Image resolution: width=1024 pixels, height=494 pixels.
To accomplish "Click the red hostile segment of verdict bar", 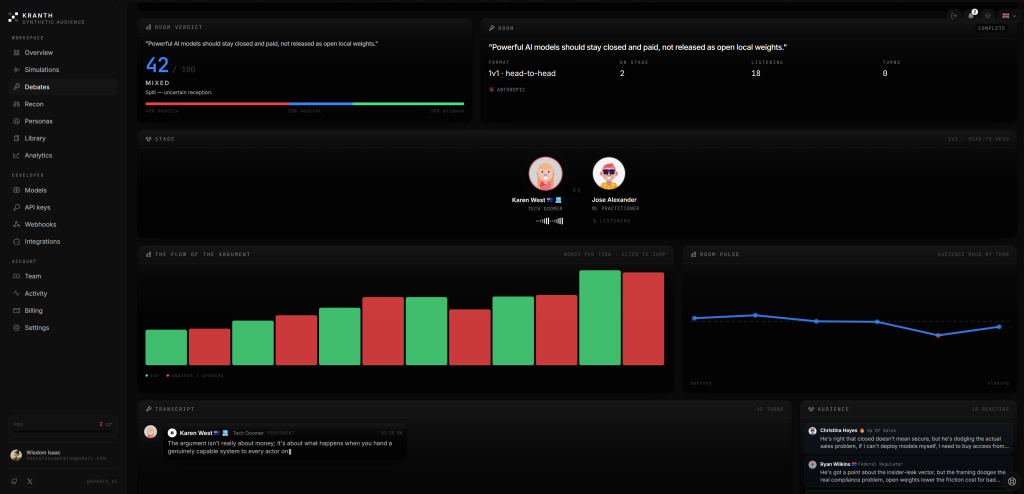I will tap(217, 103).
